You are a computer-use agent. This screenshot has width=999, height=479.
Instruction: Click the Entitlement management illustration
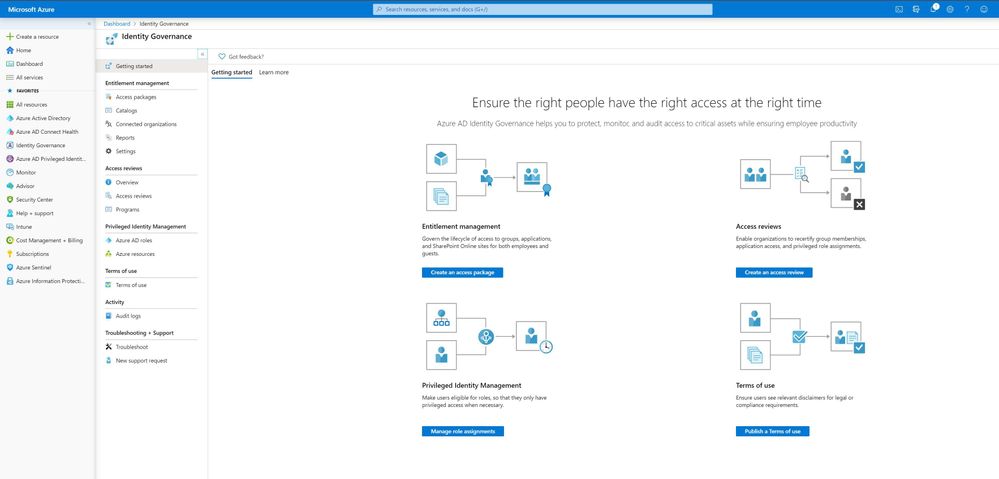pos(489,177)
